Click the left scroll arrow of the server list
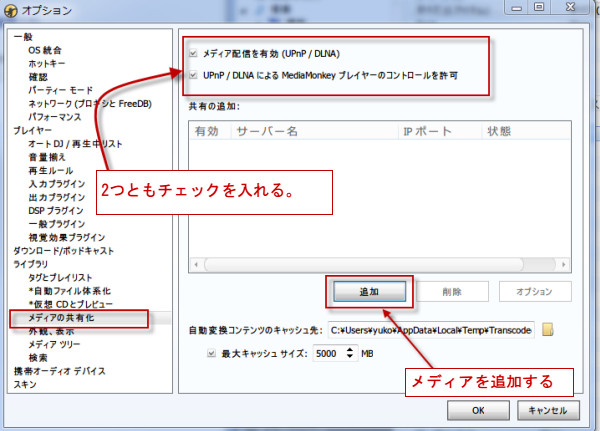 [x=196, y=264]
